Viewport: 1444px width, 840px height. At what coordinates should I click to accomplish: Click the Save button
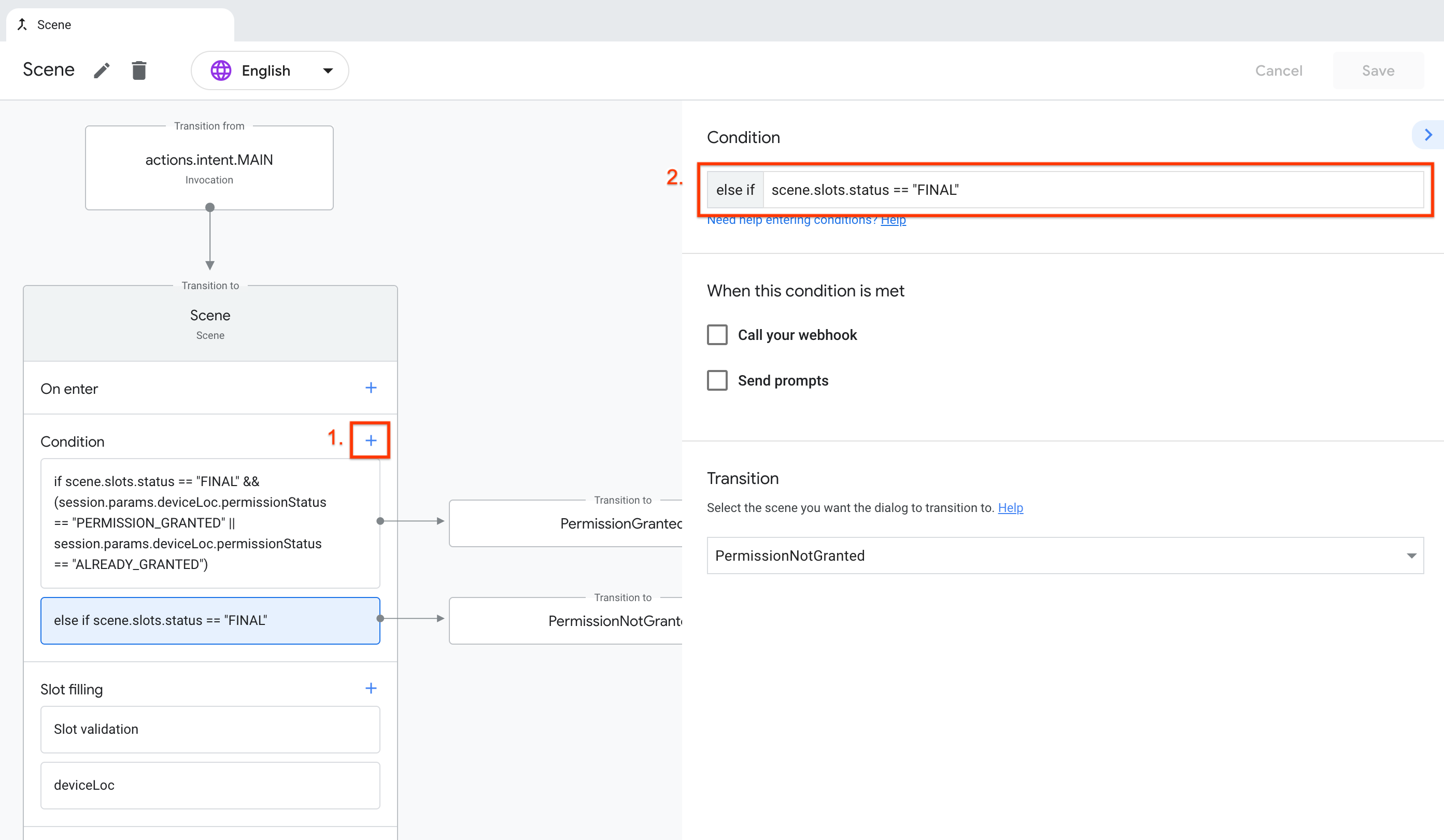click(x=1378, y=70)
